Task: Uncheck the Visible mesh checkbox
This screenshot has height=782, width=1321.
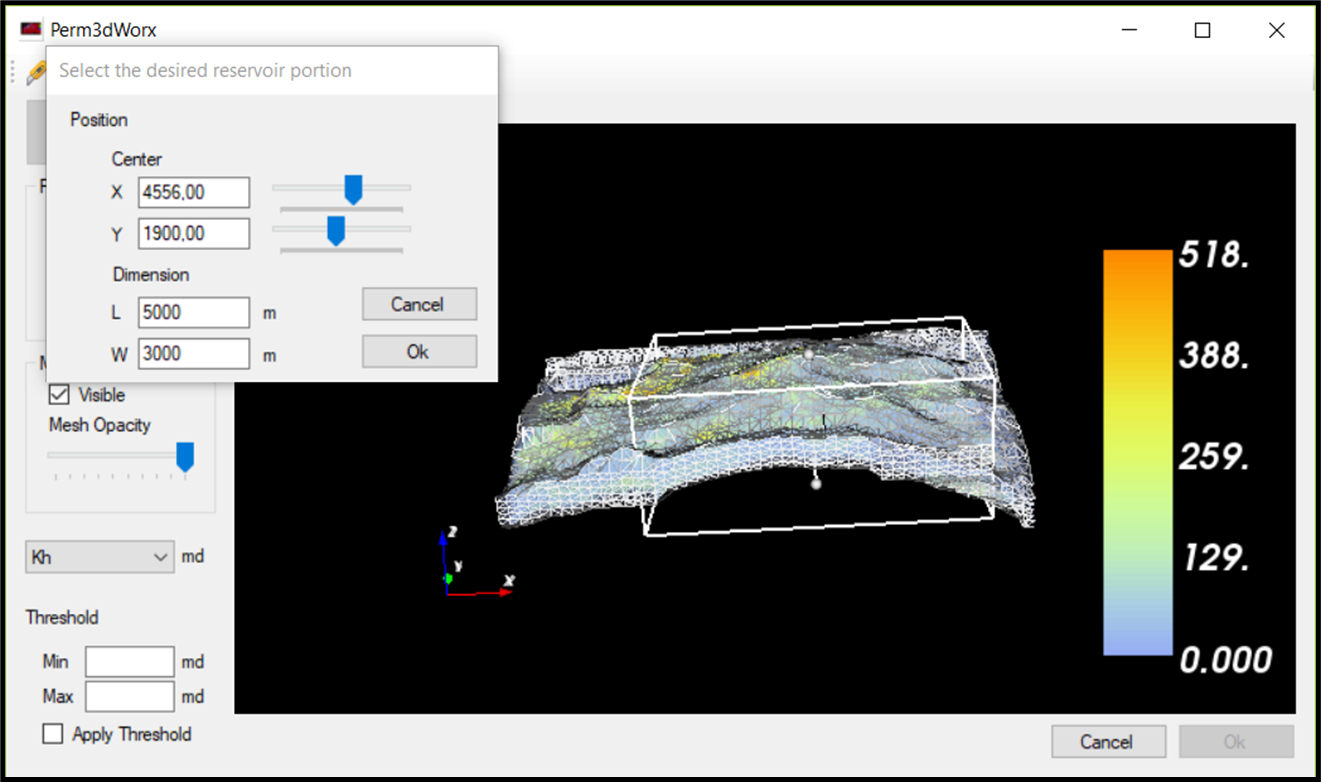Action: pyautogui.click(x=59, y=395)
